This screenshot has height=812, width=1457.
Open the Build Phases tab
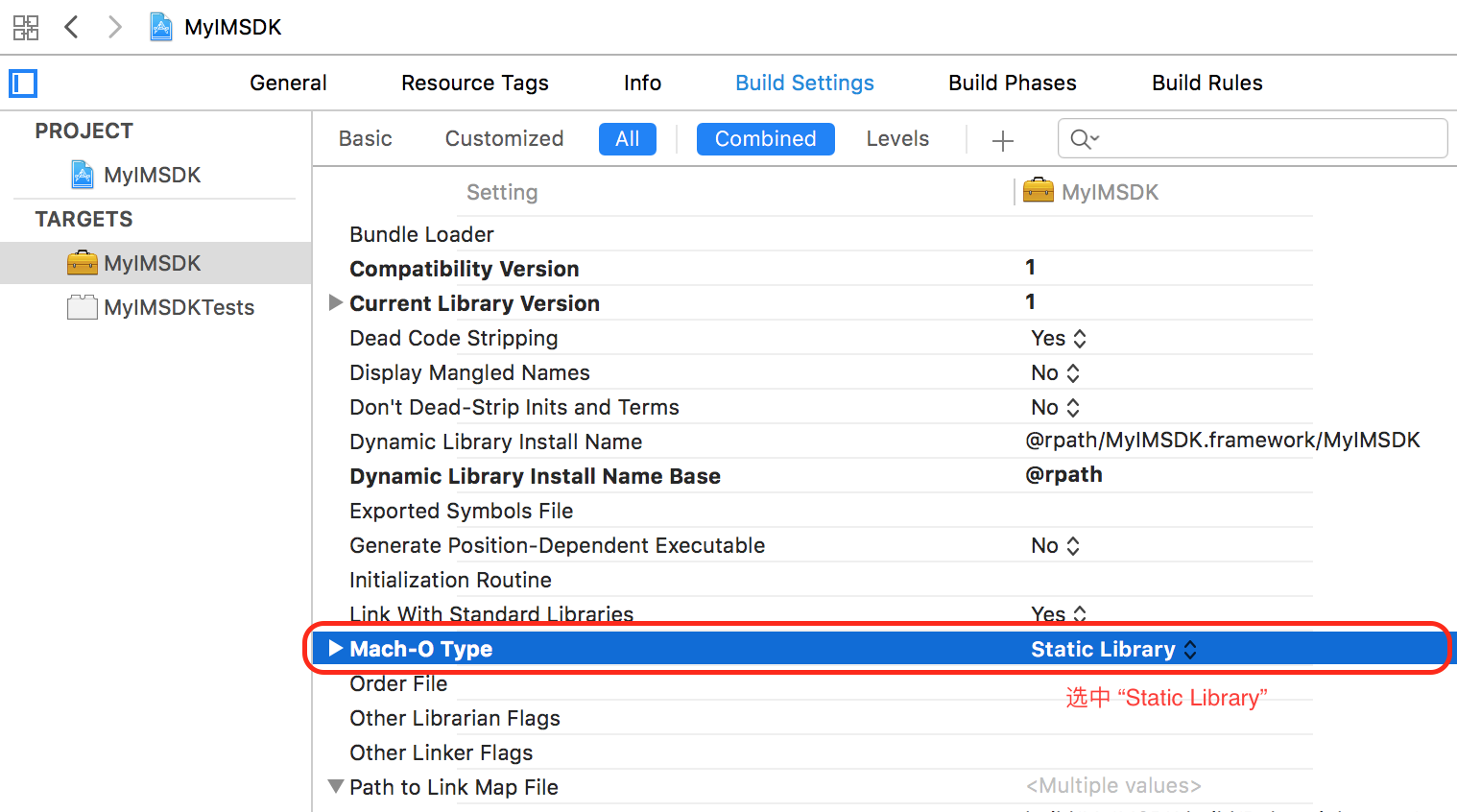[1012, 84]
